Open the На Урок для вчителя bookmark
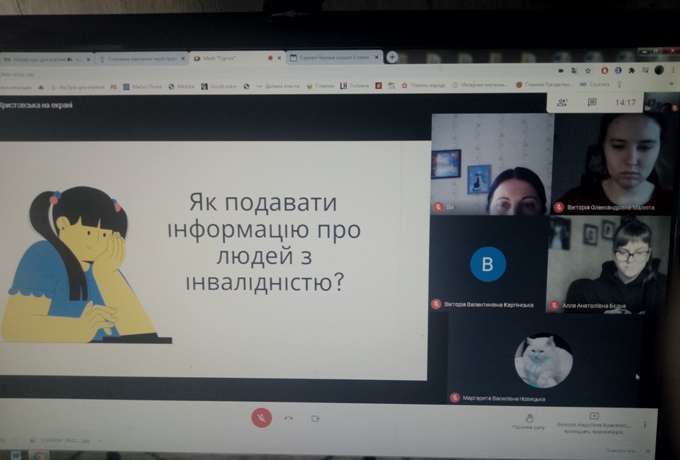 (x=78, y=87)
